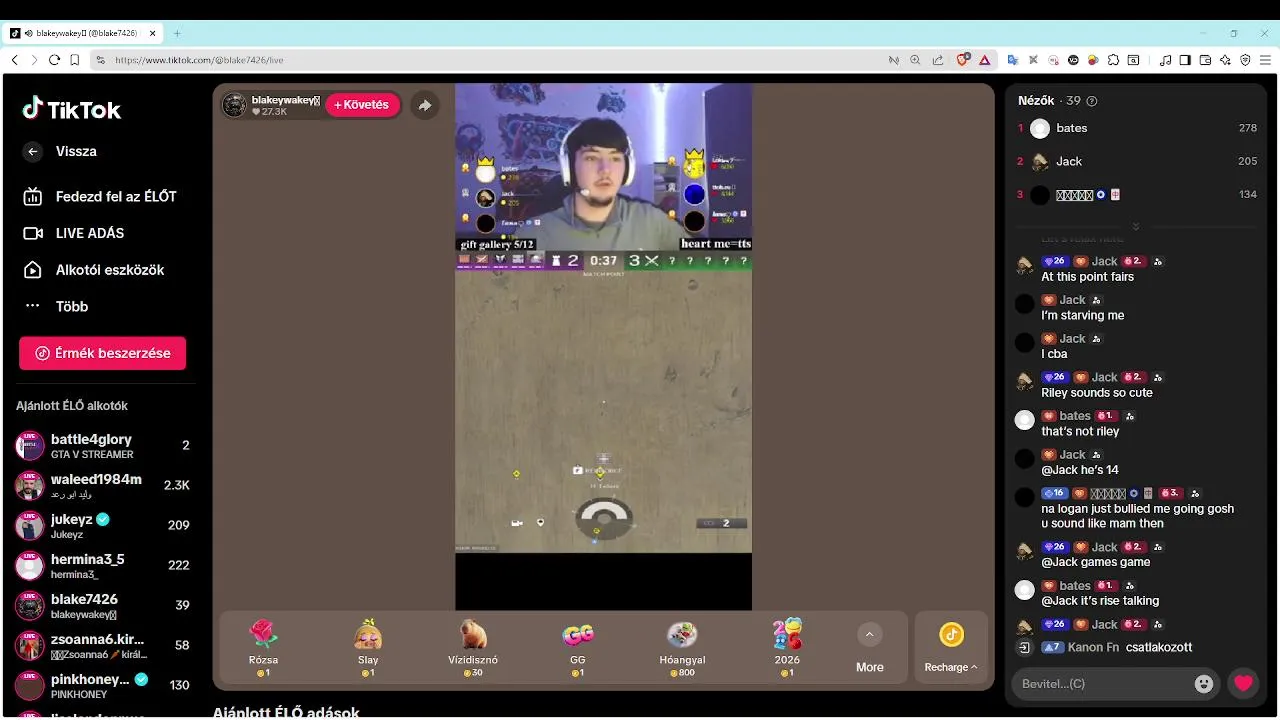Open LIVE ADÁS menu item

coord(74,233)
